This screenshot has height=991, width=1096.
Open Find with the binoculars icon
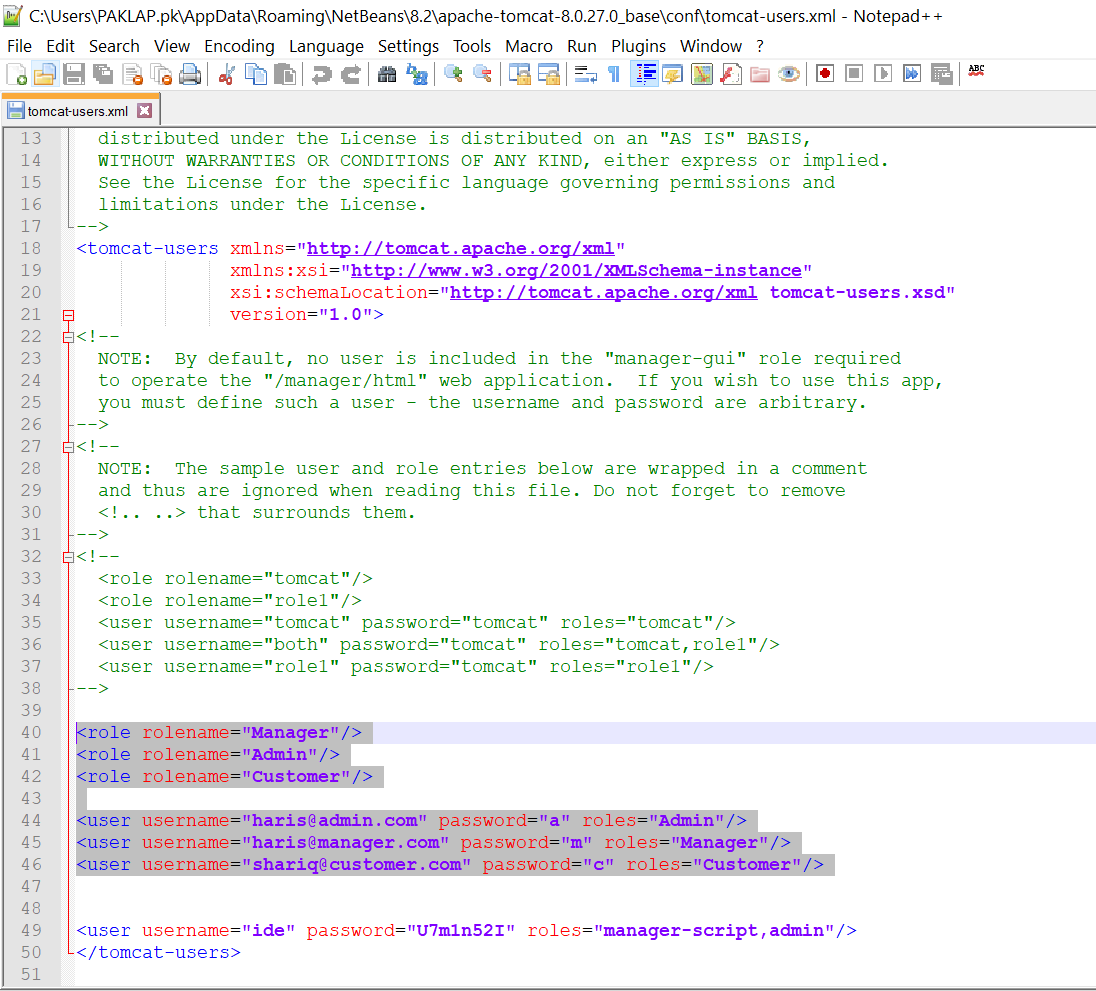(387, 74)
